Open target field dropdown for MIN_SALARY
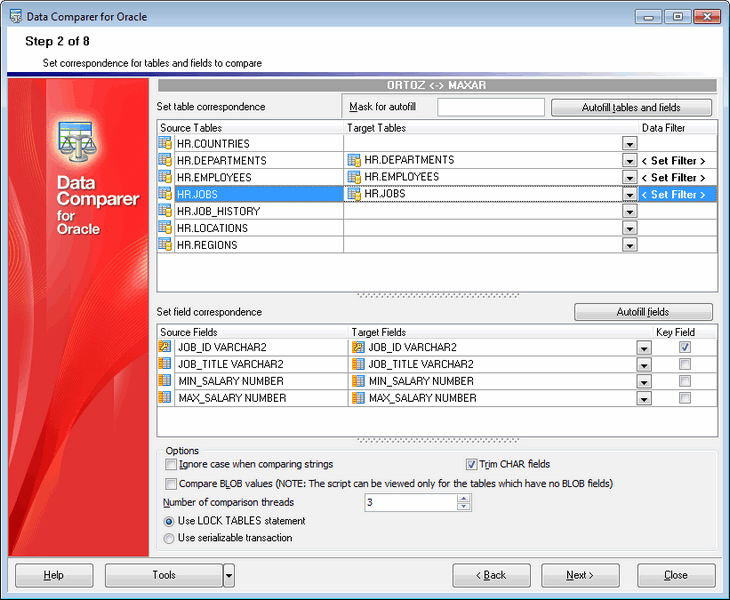730x600 pixels. pos(644,382)
